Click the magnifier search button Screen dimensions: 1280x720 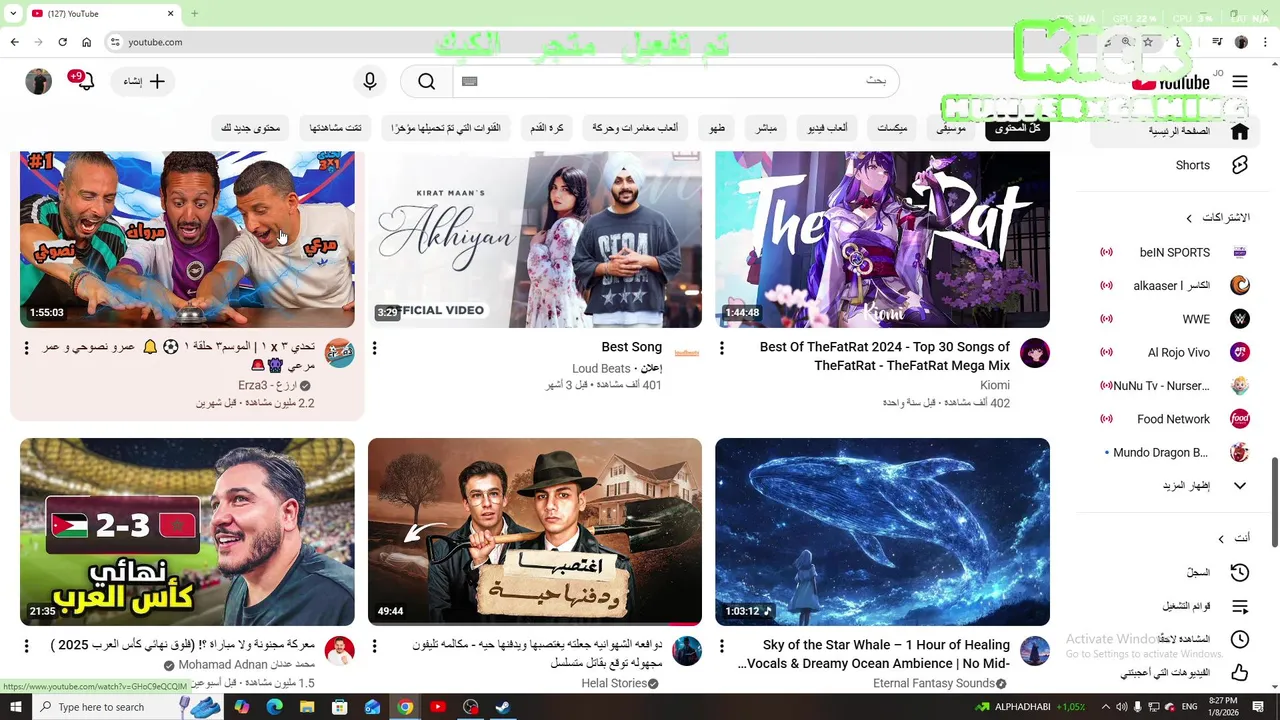pos(427,82)
